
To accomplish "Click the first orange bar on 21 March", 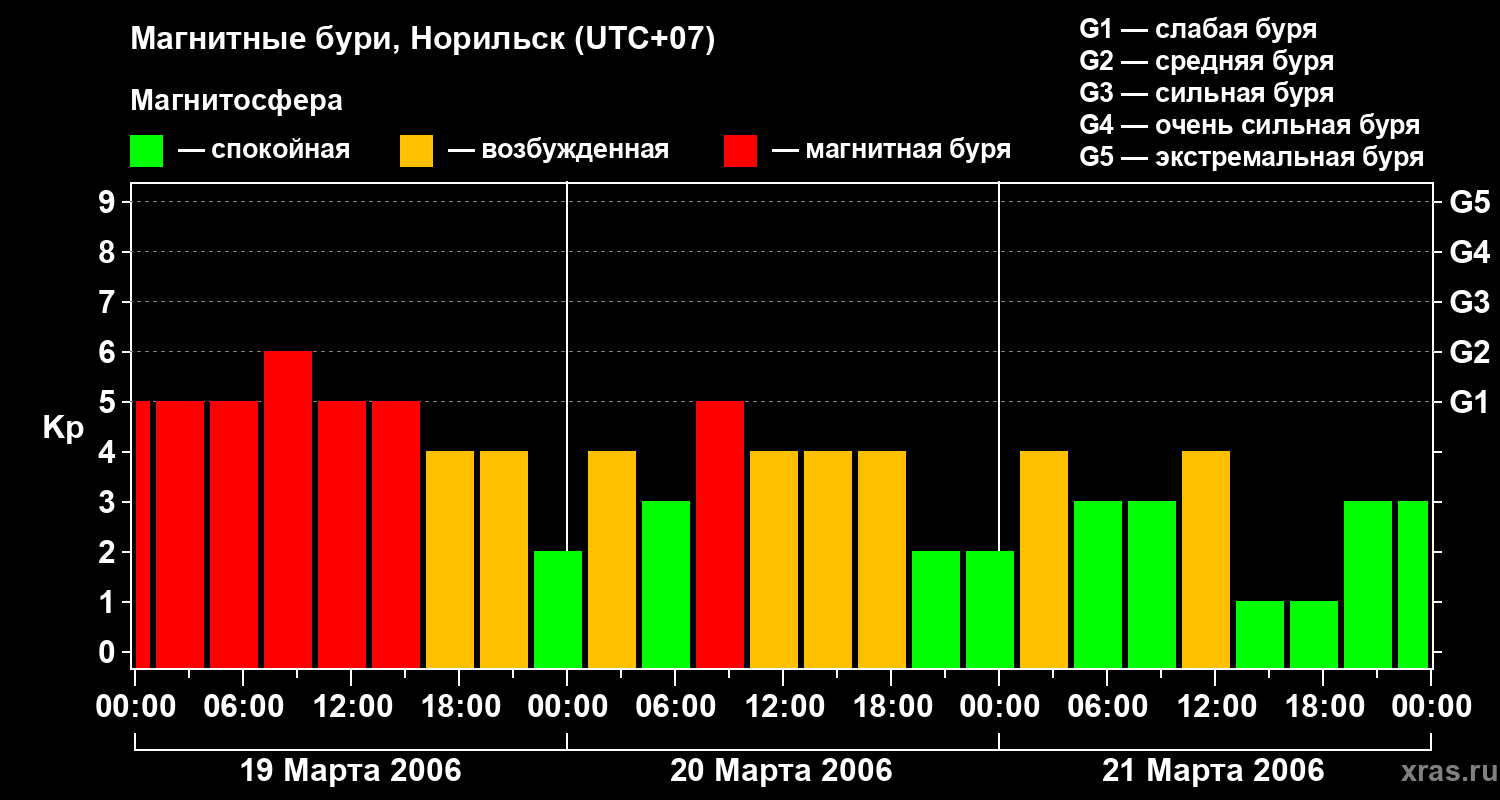I will tap(1044, 560).
